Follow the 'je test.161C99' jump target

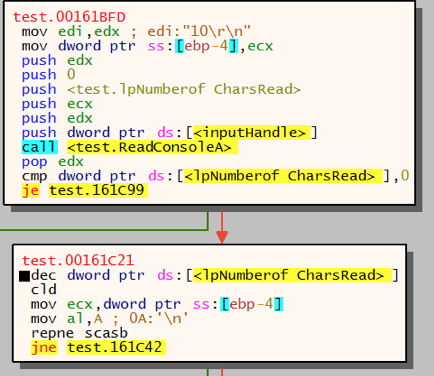click(98, 190)
